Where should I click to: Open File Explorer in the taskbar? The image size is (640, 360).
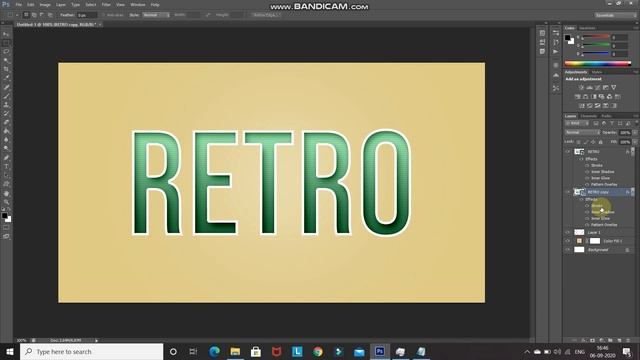click(235, 351)
